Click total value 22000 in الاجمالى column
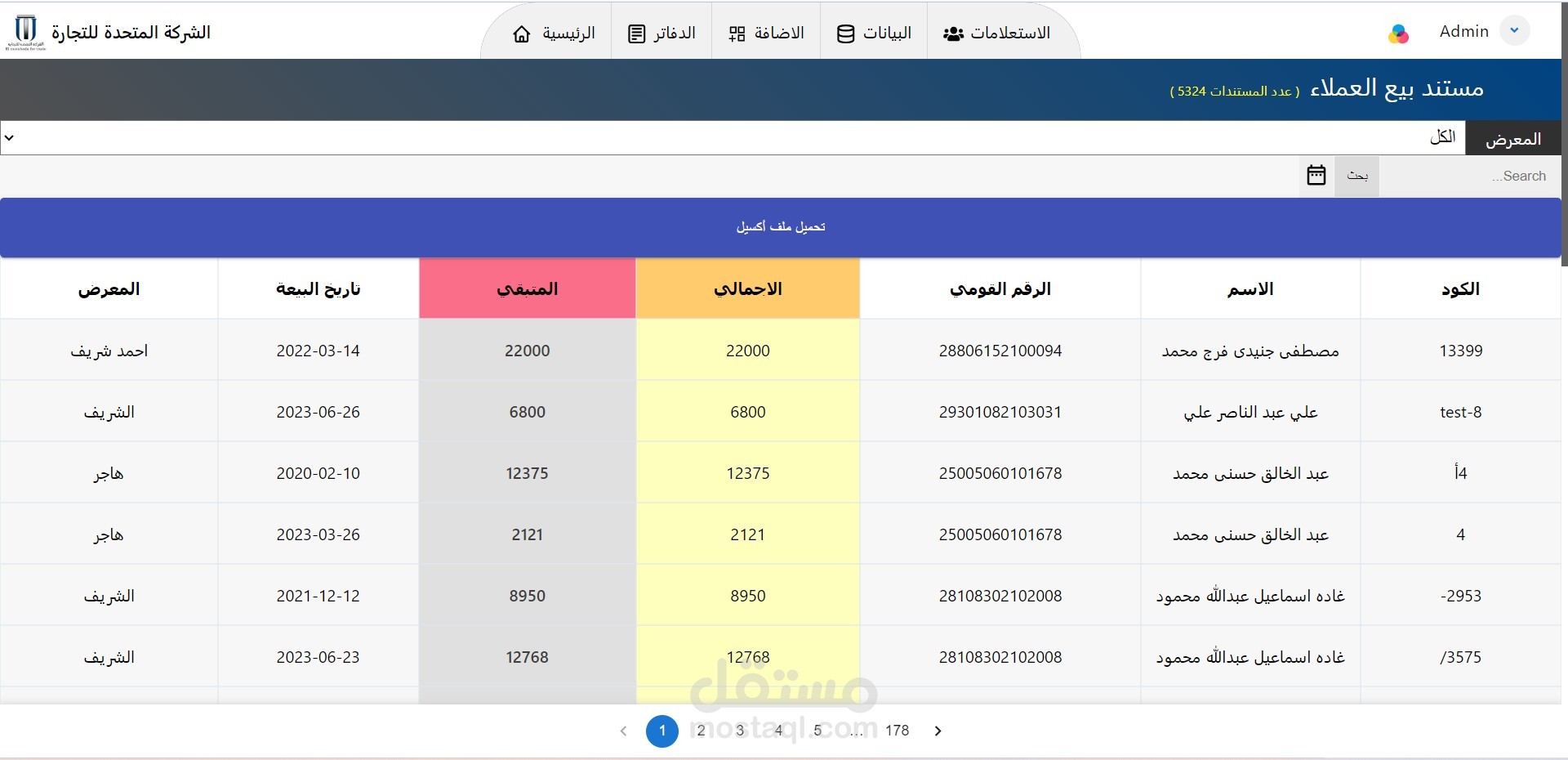This screenshot has height=760, width=1568. coord(748,351)
